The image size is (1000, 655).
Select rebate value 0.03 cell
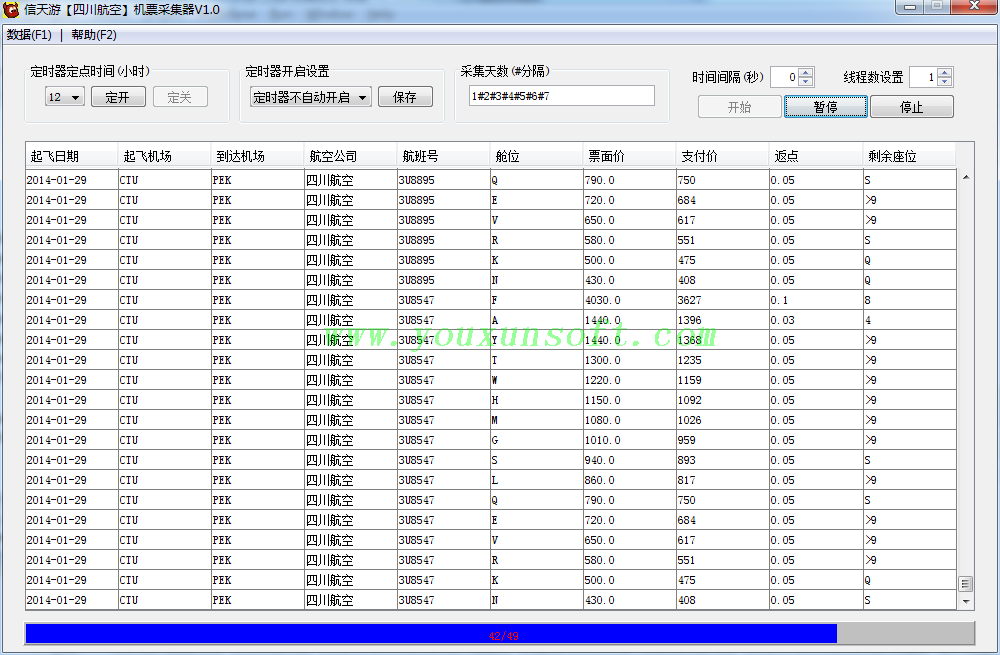coord(816,320)
